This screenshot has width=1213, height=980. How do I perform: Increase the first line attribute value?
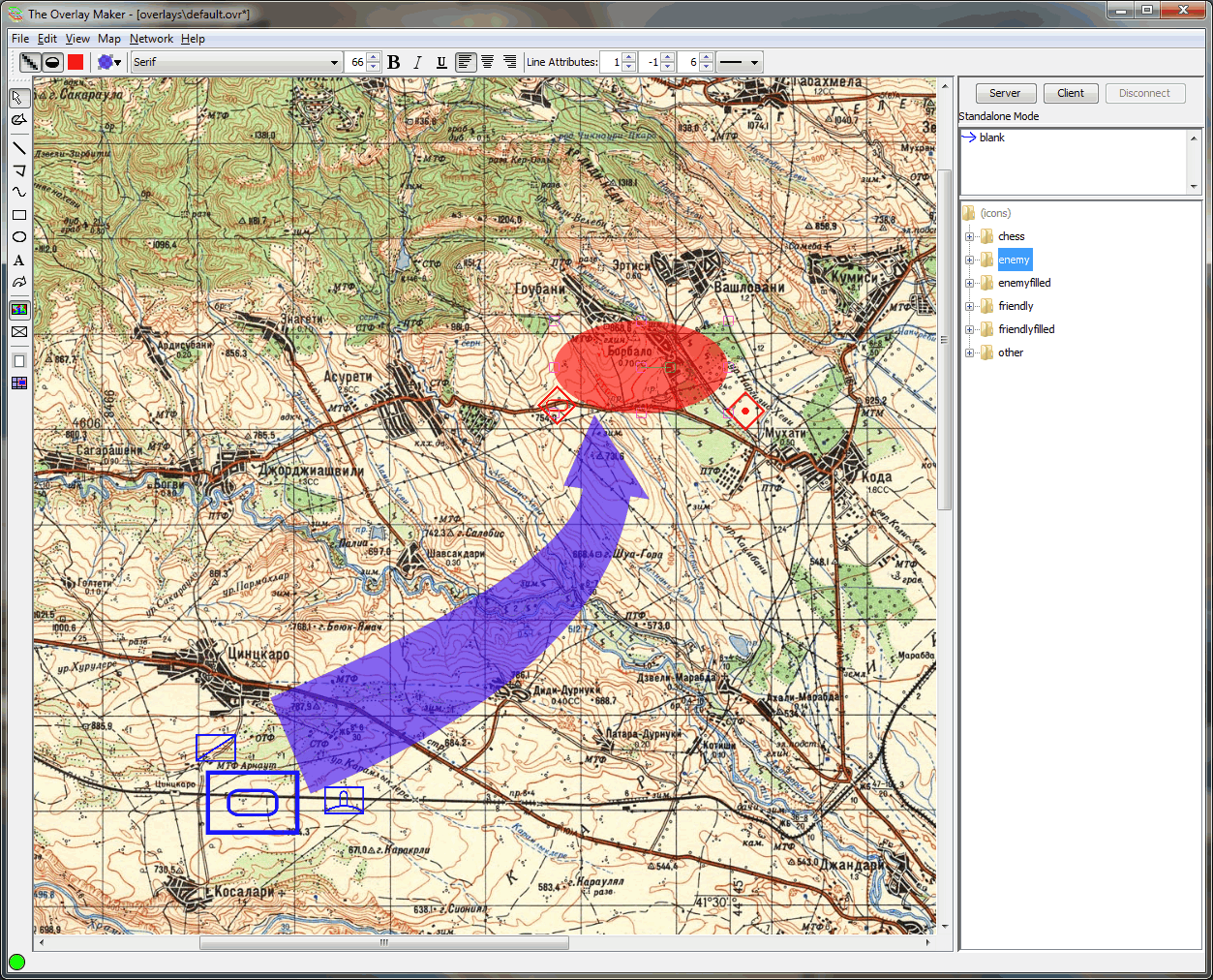(x=629, y=57)
